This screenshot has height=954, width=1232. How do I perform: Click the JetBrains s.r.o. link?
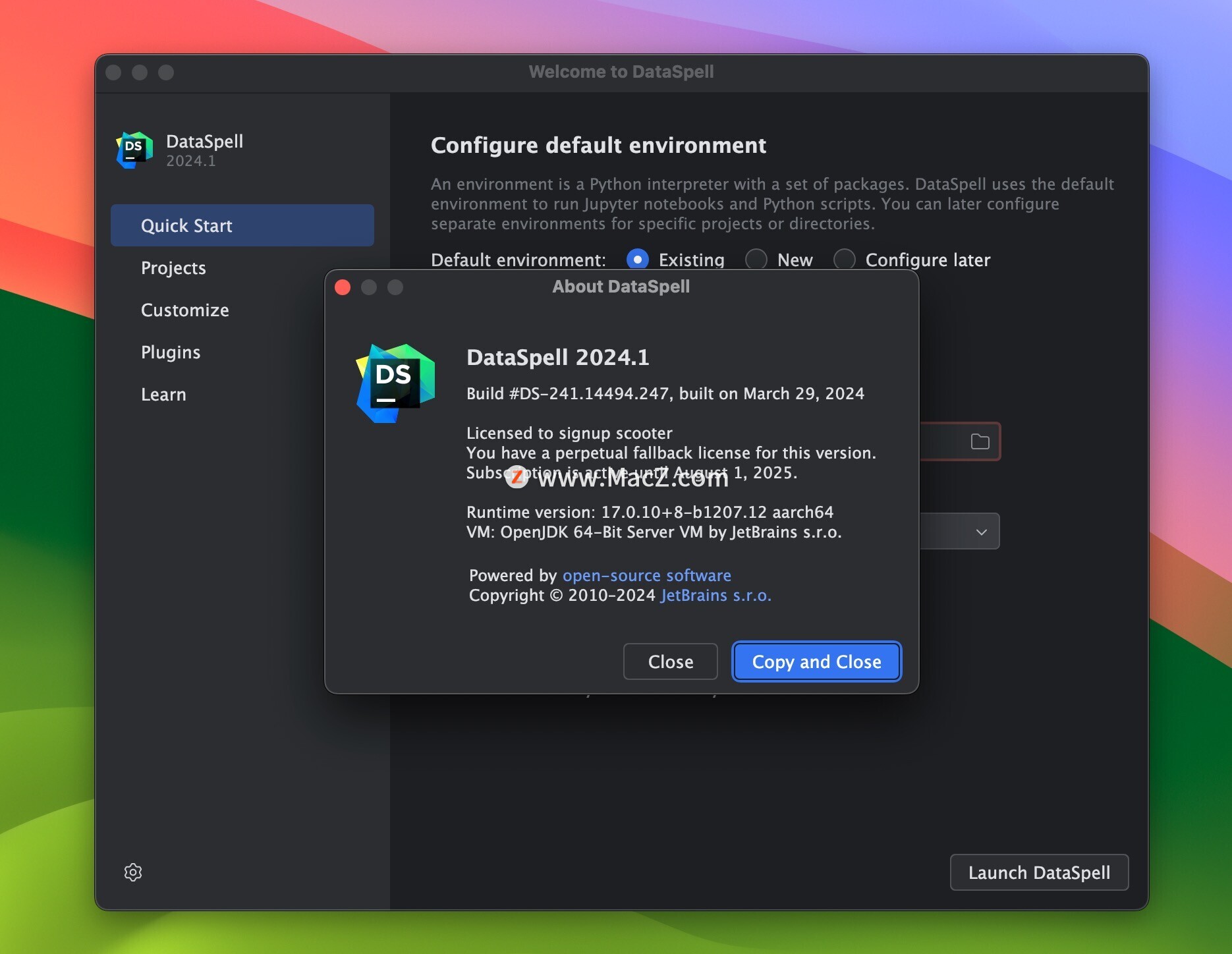click(x=715, y=596)
